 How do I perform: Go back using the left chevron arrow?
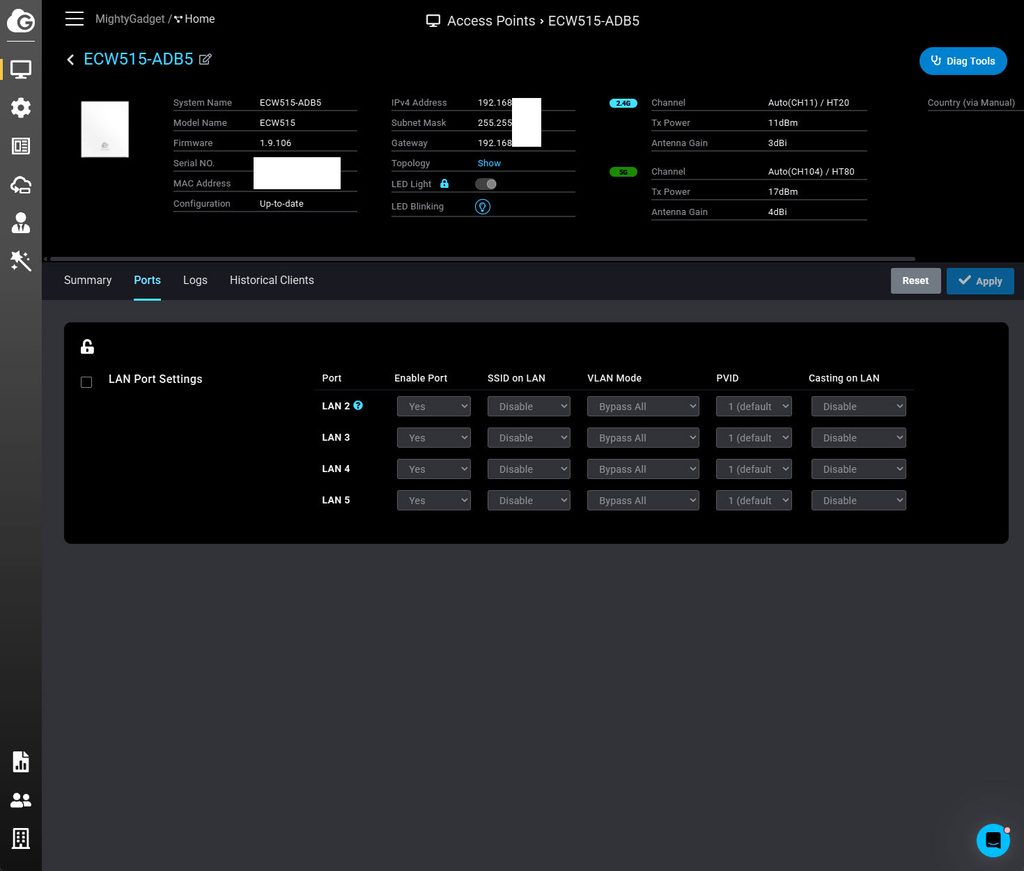[x=71, y=59]
